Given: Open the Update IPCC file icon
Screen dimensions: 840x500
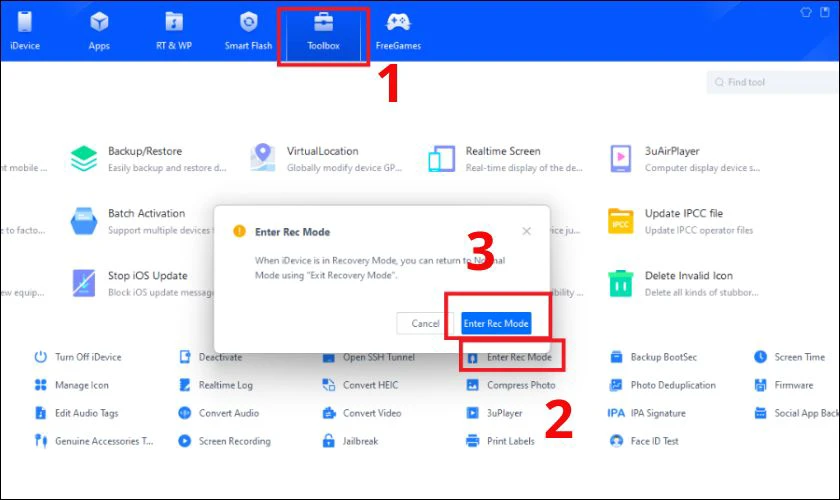Looking at the screenshot, I should coord(620,221).
